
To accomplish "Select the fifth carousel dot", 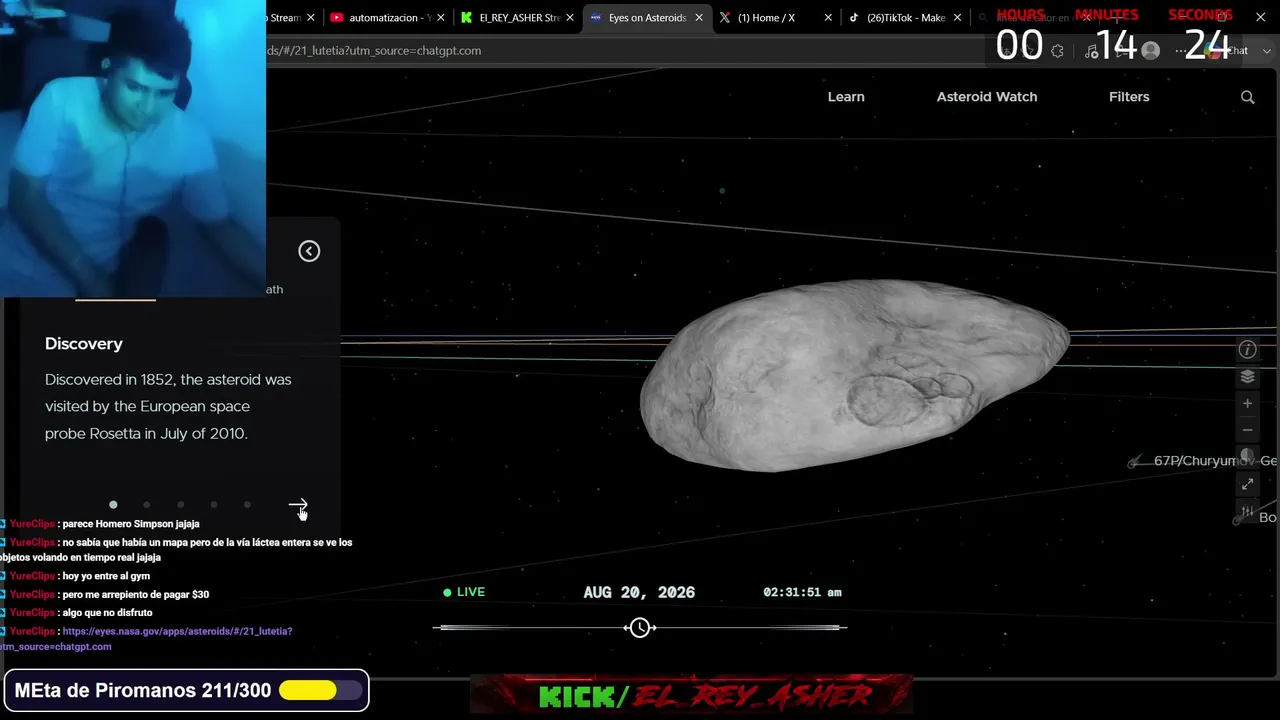I will (x=247, y=505).
